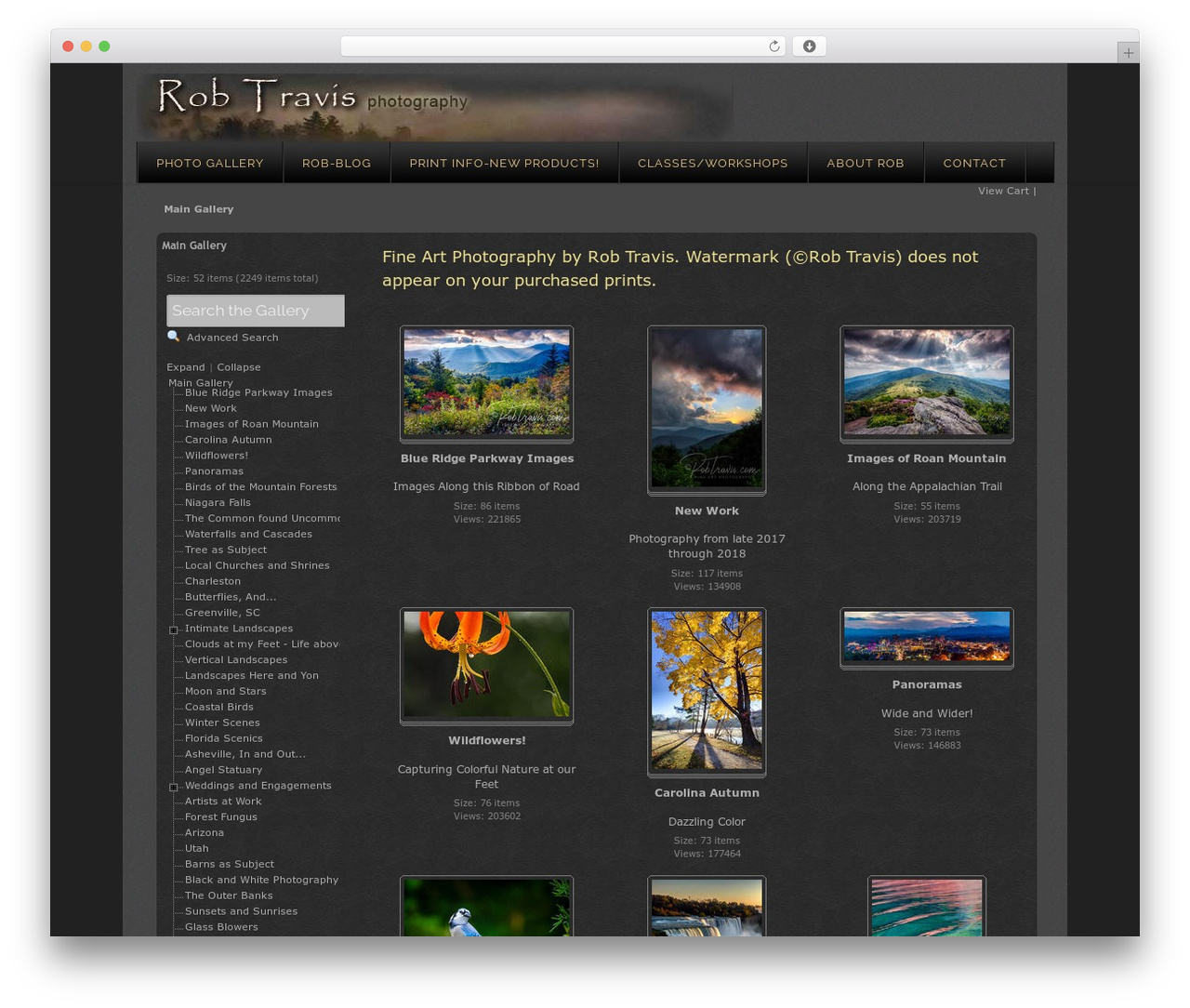The height and width of the screenshot is (1008, 1190).
Task: Select Images of Roan Mountain in tree
Action: (252, 424)
